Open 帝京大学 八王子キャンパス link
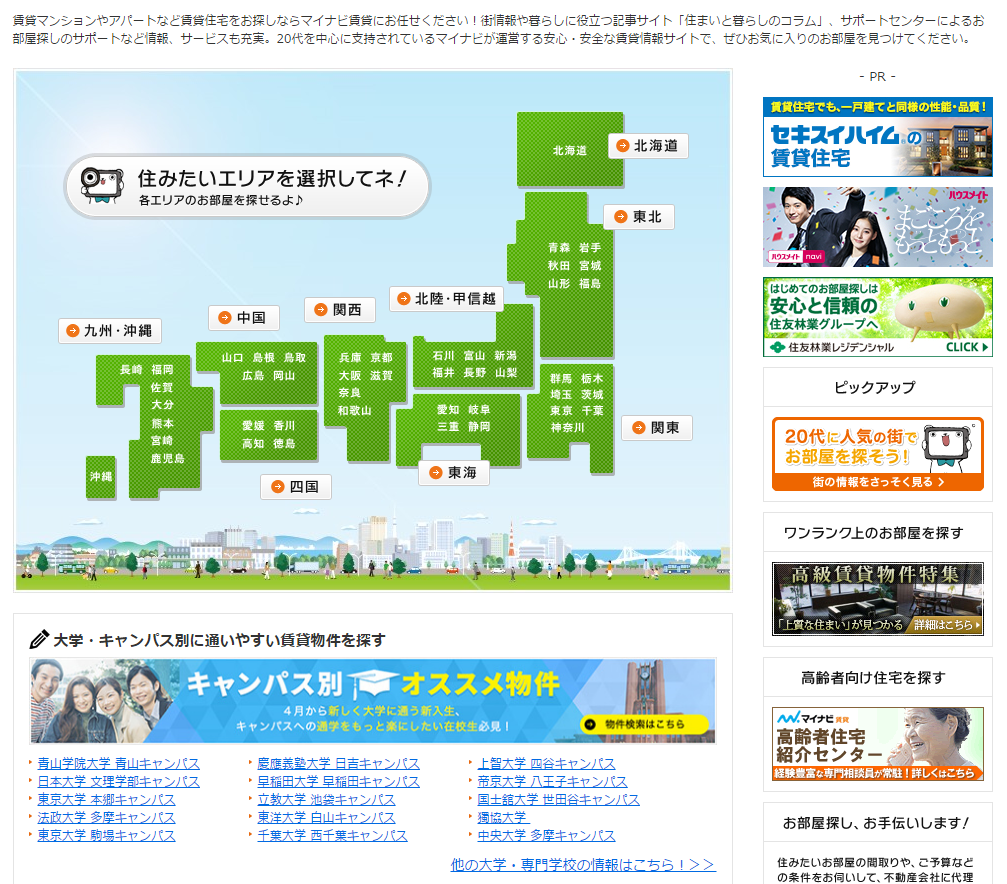Viewport: 1007px width, 884px height. pos(552,781)
